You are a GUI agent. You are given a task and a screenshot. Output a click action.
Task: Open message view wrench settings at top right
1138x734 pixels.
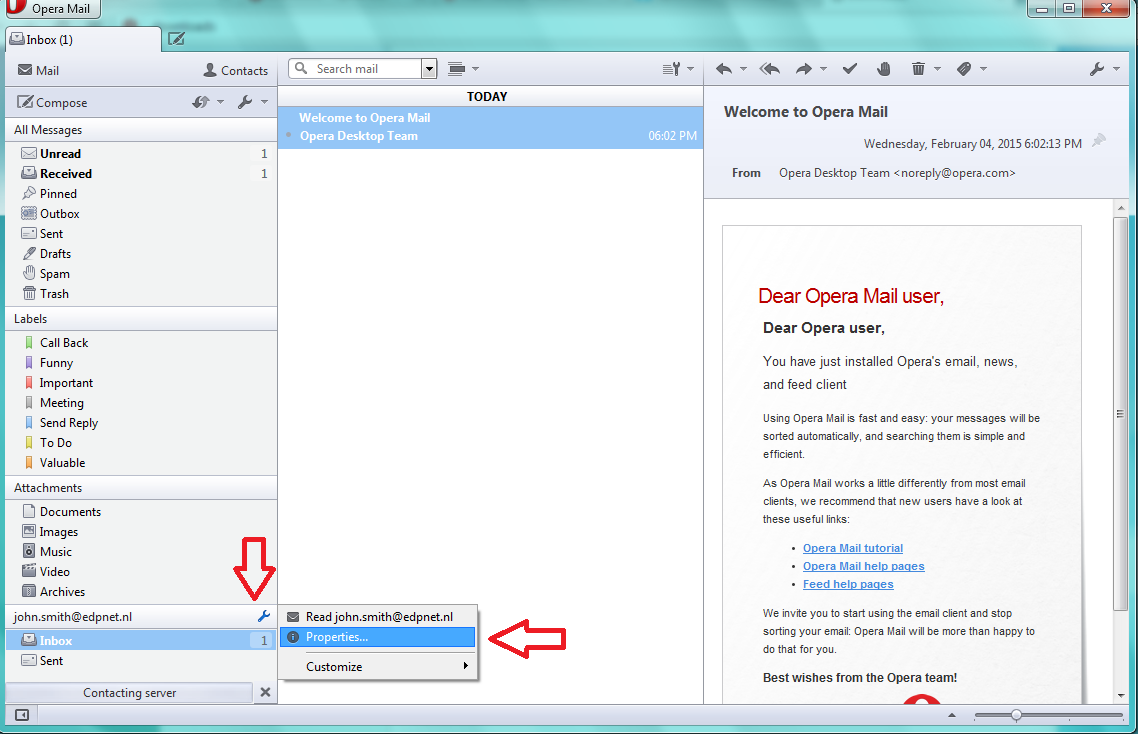[x=1097, y=69]
